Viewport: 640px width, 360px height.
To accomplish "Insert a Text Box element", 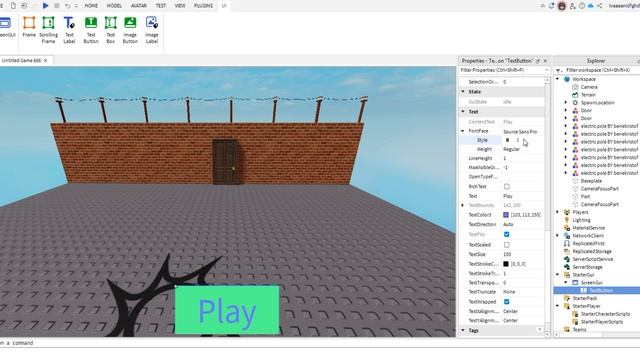I will 110,29.
